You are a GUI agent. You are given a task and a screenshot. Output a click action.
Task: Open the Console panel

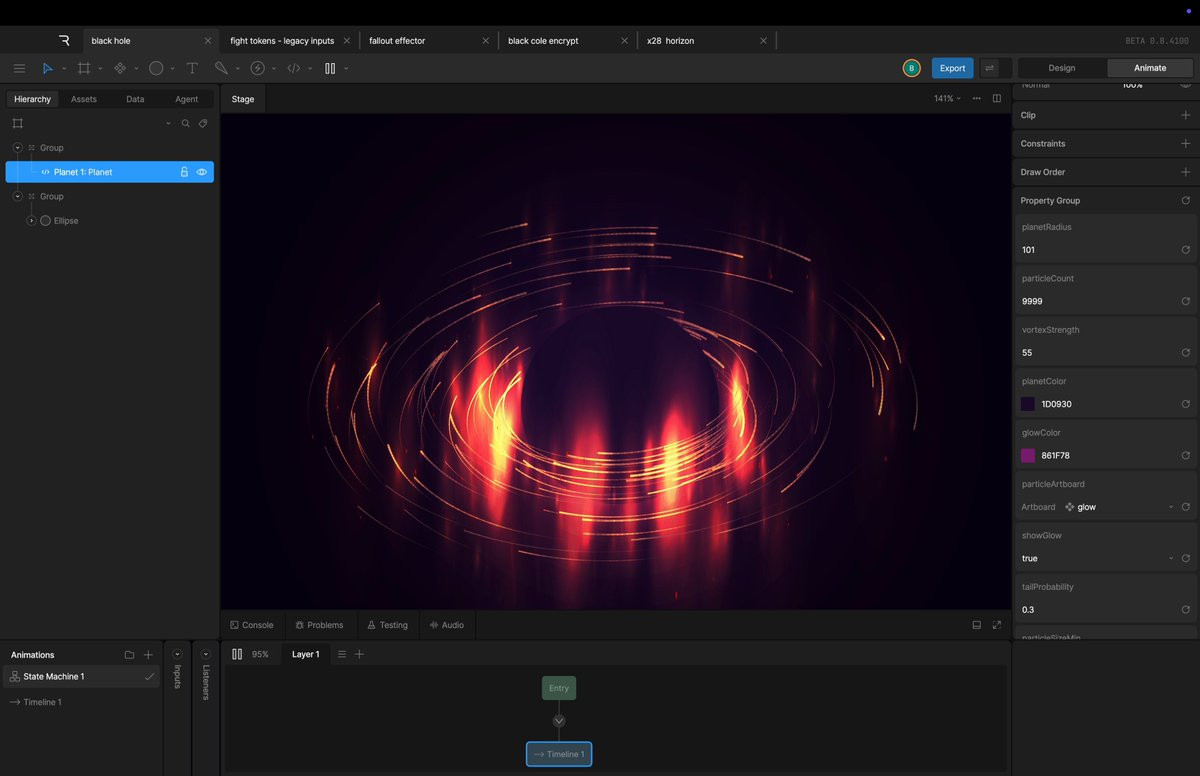click(x=251, y=625)
